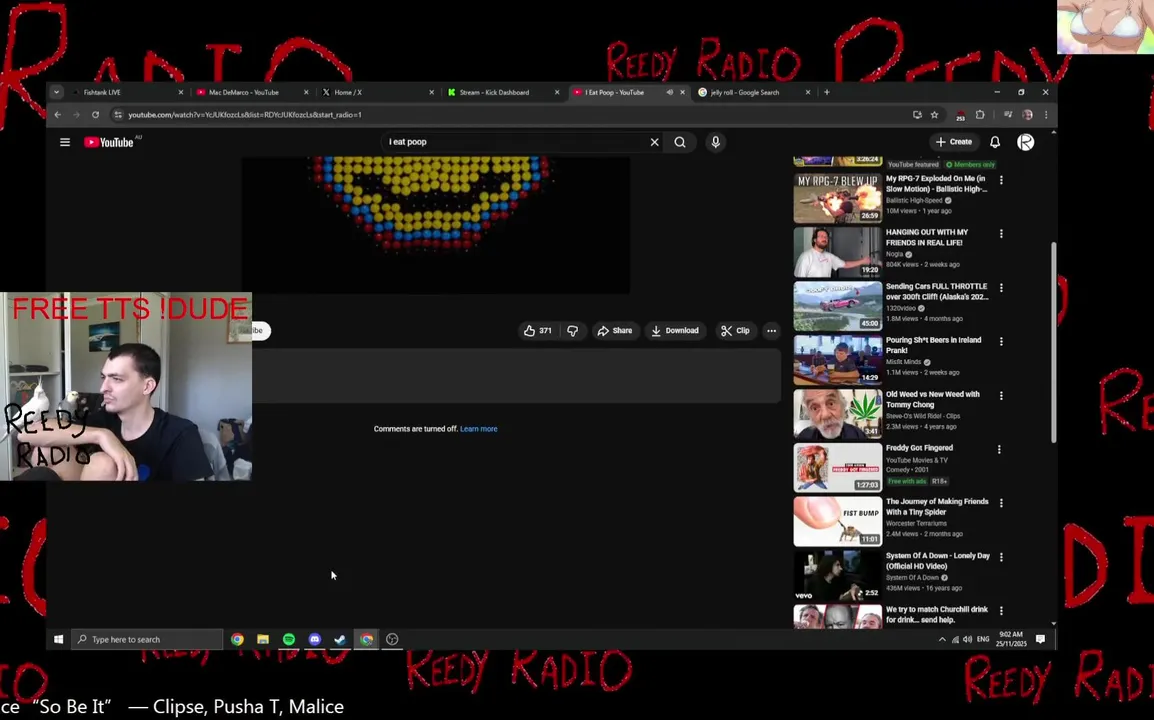Viewport: 1154px width, 720px height.
Task: Open the Learn more link about comments
Action: (478, 428)
